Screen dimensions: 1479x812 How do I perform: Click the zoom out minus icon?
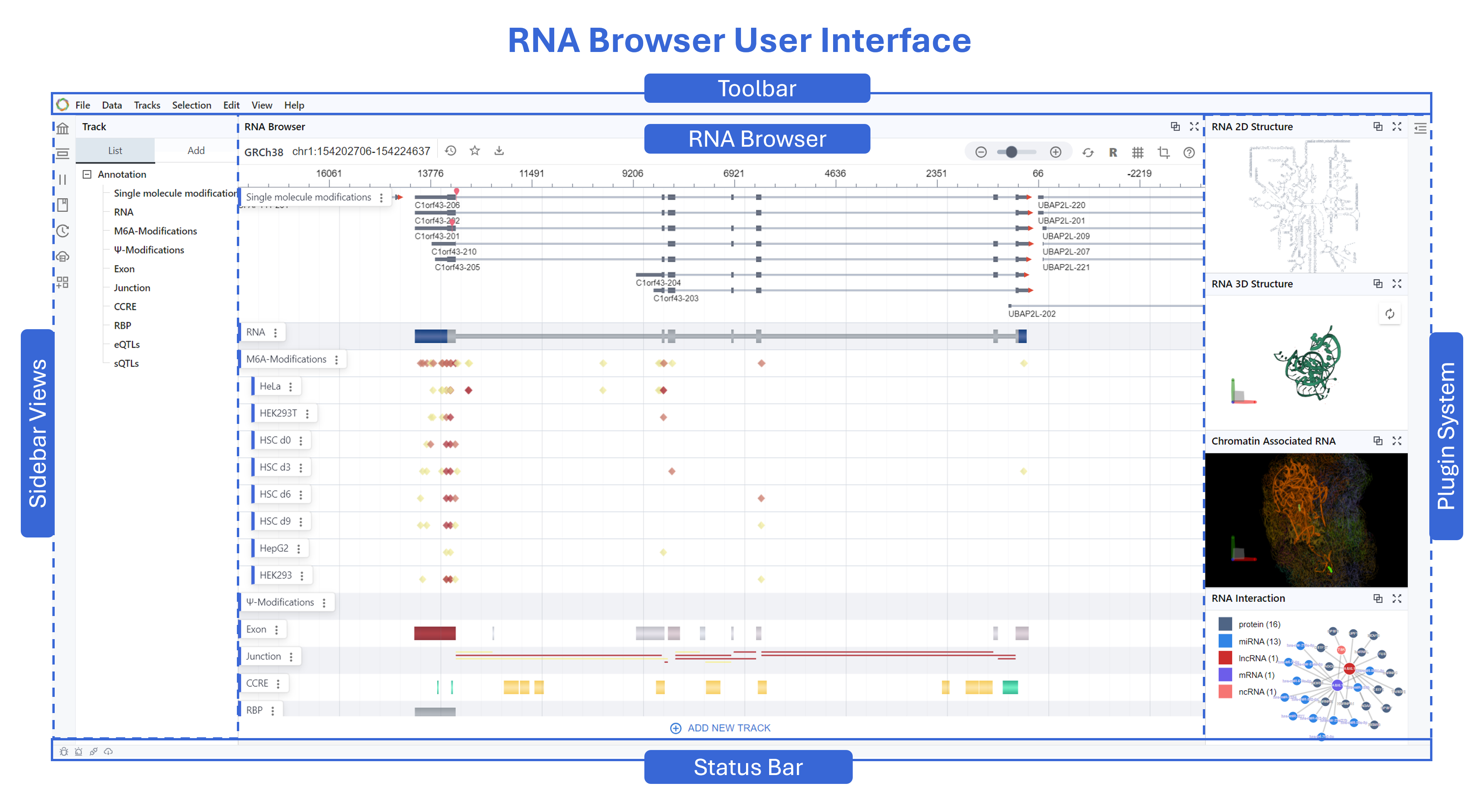[981, 152]
